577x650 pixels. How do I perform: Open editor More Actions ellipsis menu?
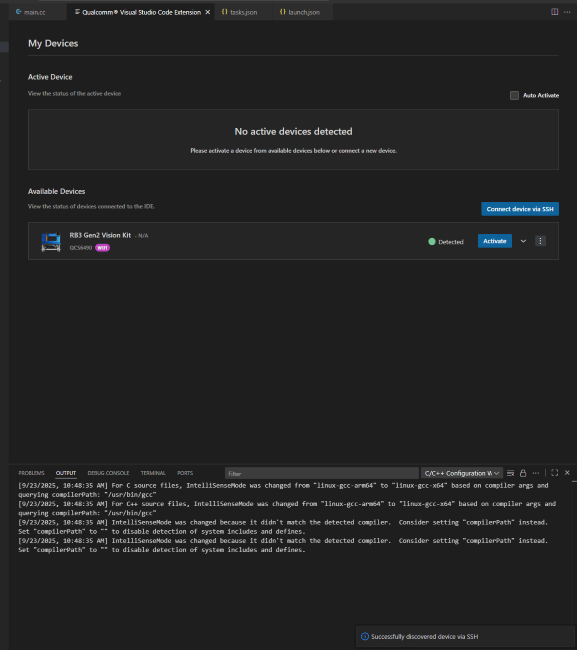tap(567, 12)
